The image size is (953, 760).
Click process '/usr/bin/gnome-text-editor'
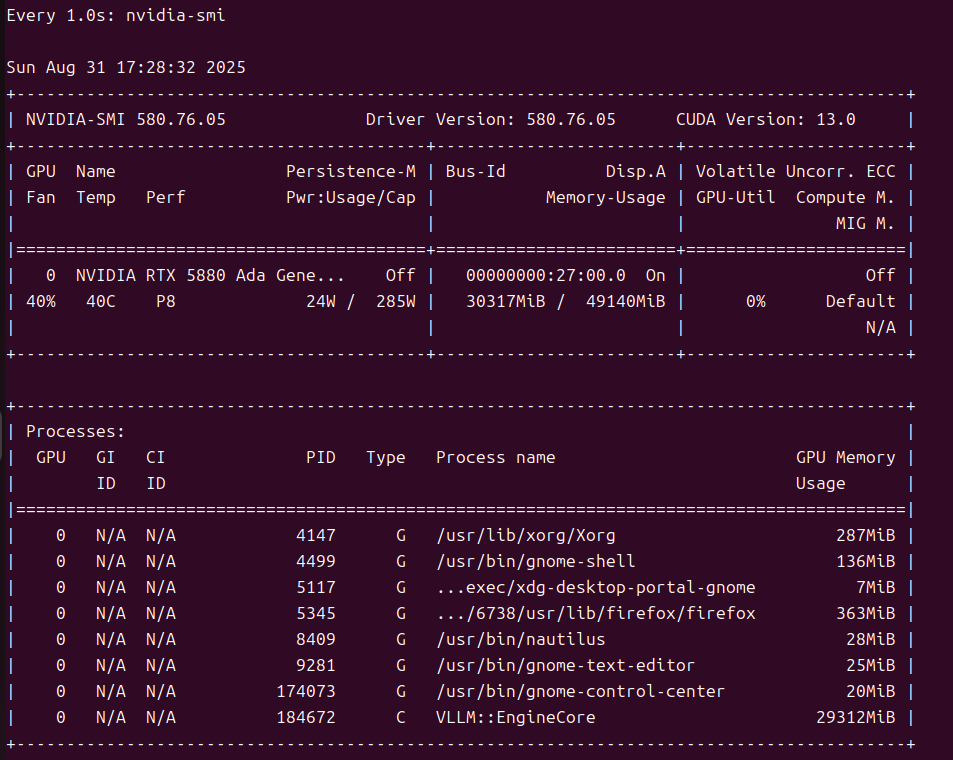tap(566, 665)
